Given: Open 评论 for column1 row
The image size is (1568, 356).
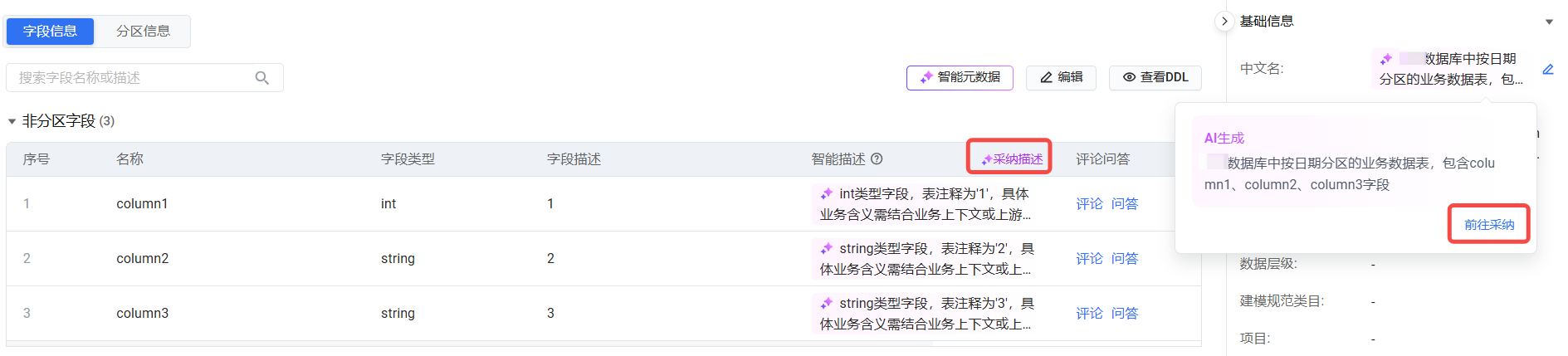Looking at the screenshot, I should pyautogui.click(x=1089, y=203).
